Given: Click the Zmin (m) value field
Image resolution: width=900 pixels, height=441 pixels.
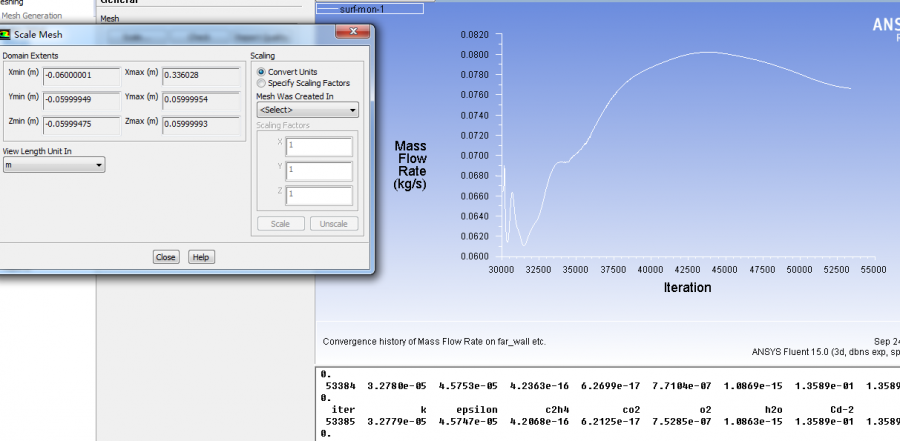Looking at the screenshot, I should tap(82, 124).
